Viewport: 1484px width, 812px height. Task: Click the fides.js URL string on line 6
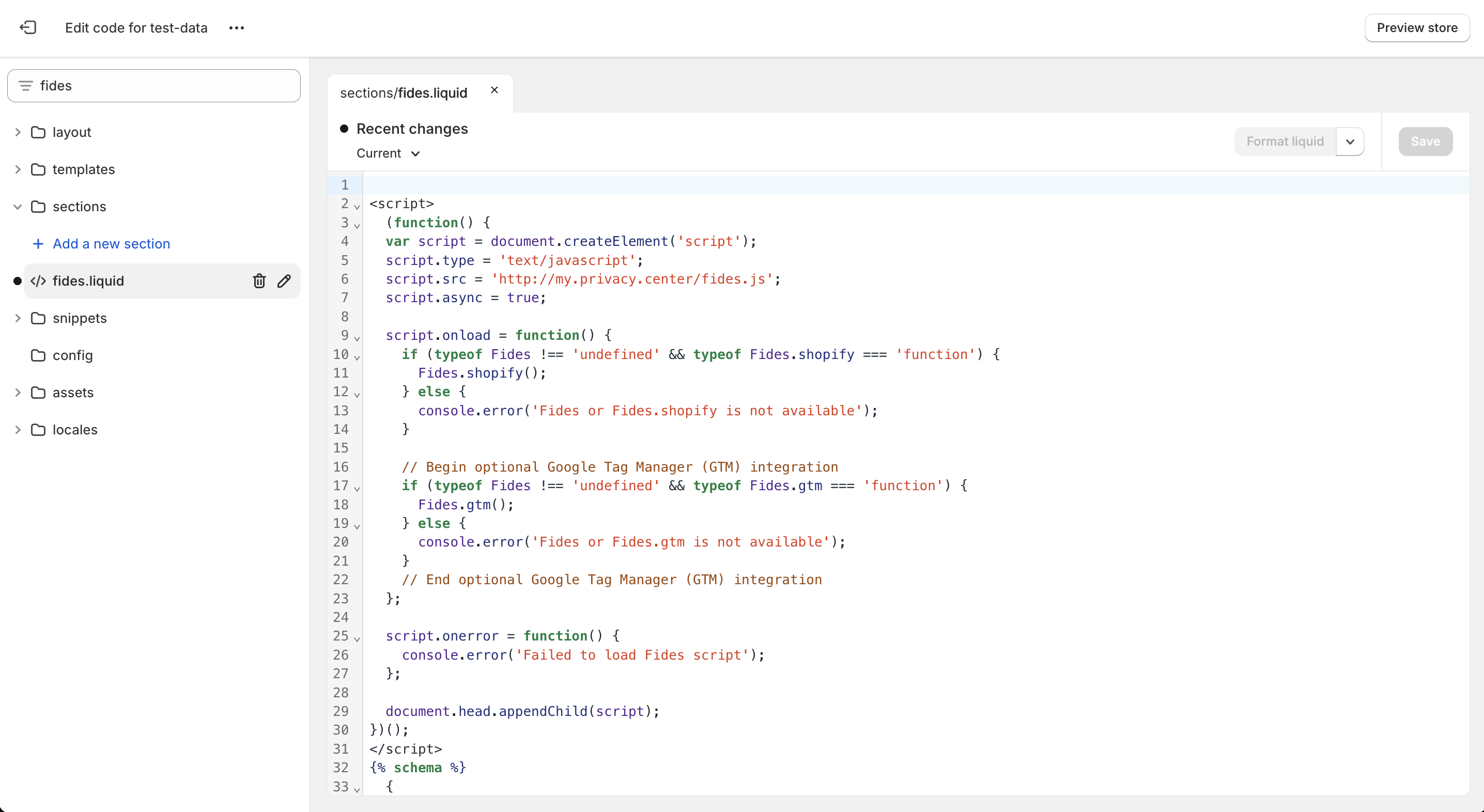point(632,279)
